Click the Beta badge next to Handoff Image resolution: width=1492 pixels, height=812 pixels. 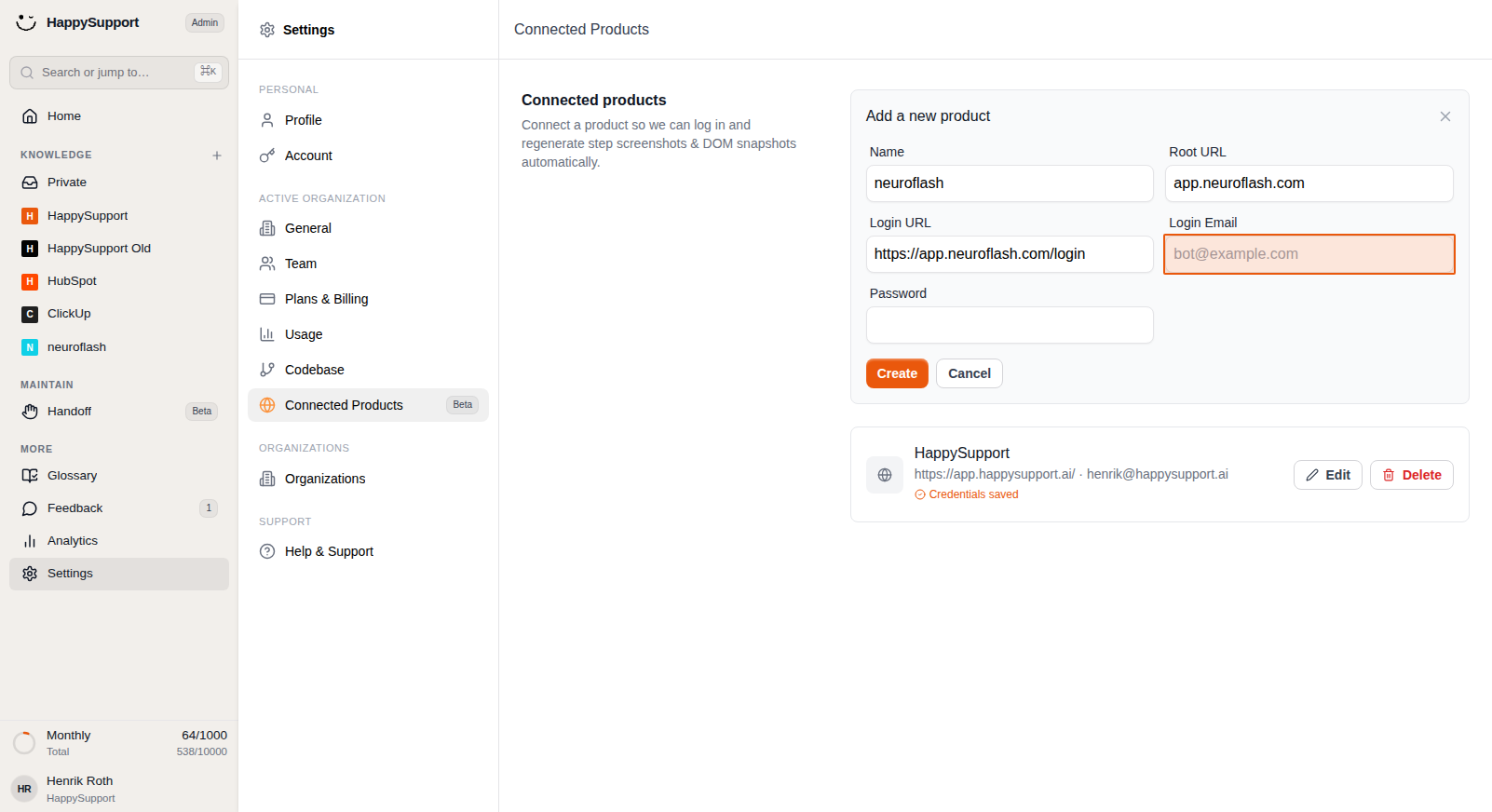pos(202,412)
